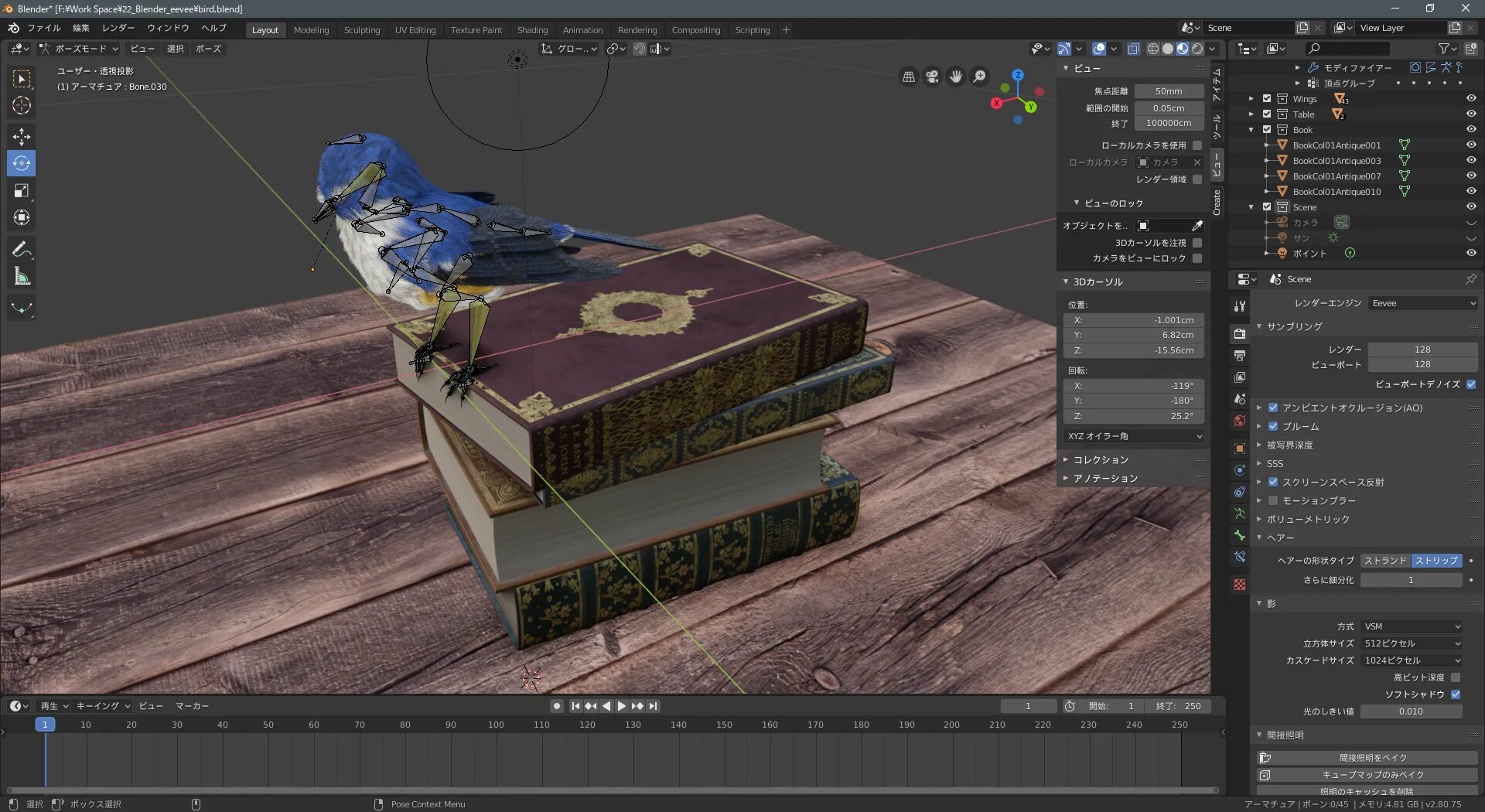Select the Measure ruler tool
1485x812 pixels.
point(22,276)
